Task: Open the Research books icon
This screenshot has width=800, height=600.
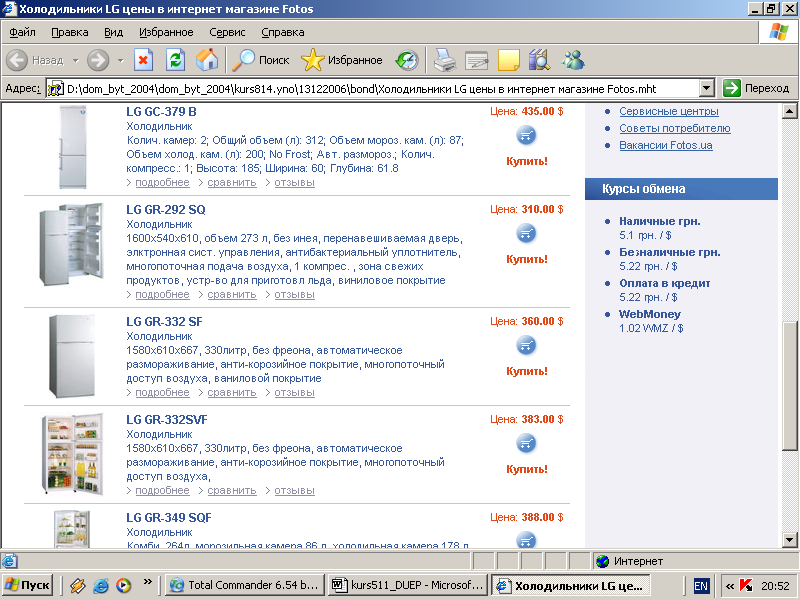Action: 539,60
